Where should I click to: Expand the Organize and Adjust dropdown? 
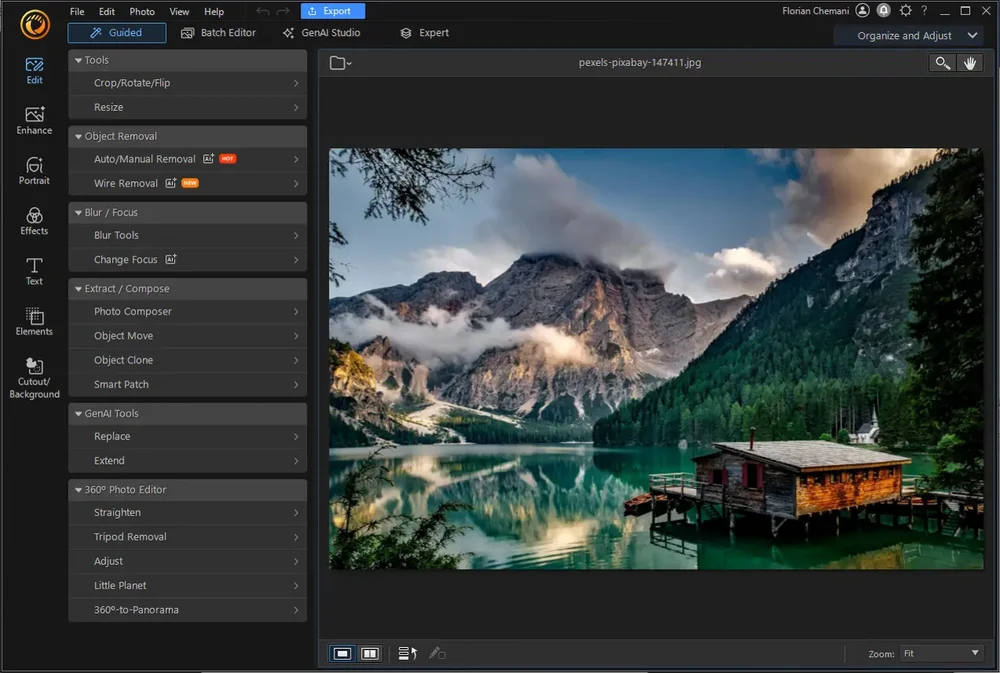(x=908, y=35)
